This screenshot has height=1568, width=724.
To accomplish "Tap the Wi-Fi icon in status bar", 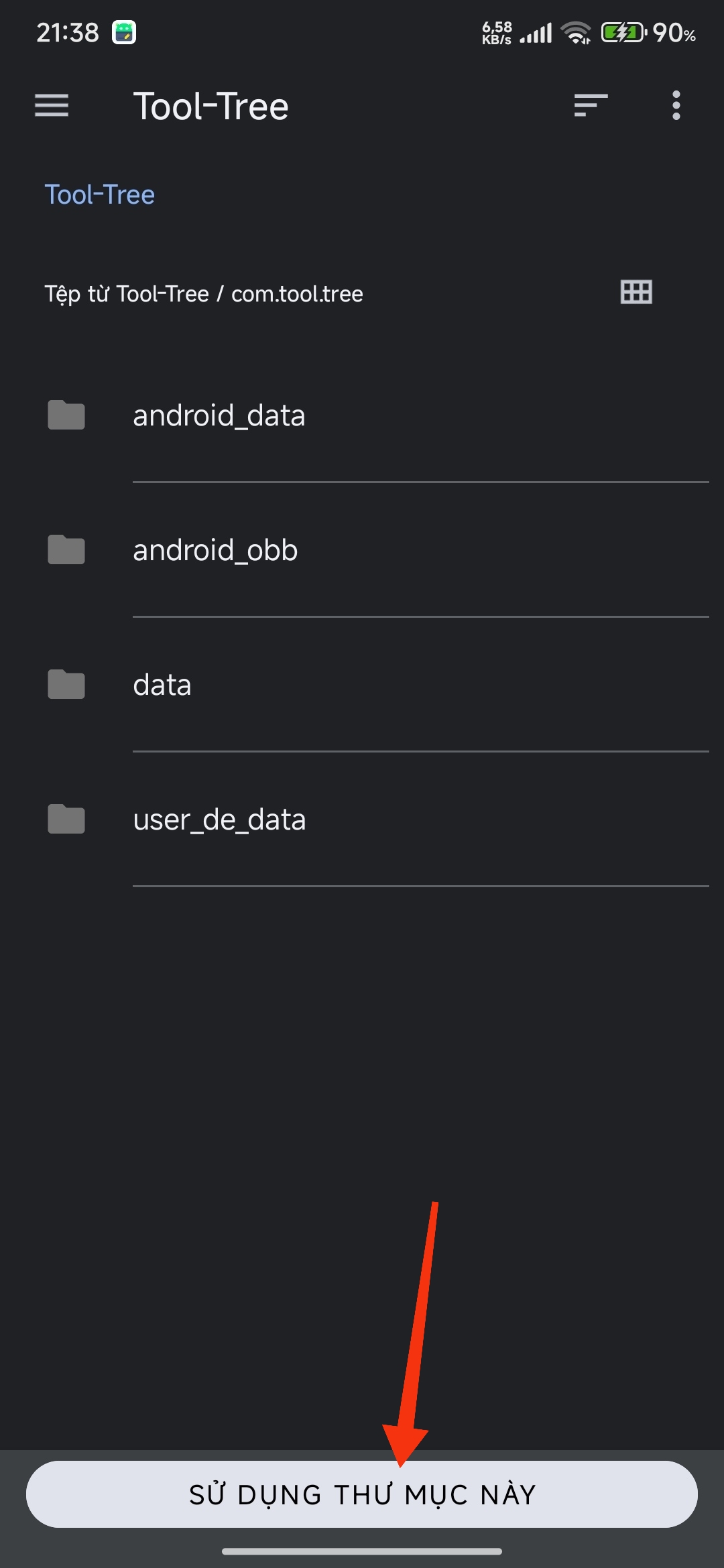I will [576, 32].
